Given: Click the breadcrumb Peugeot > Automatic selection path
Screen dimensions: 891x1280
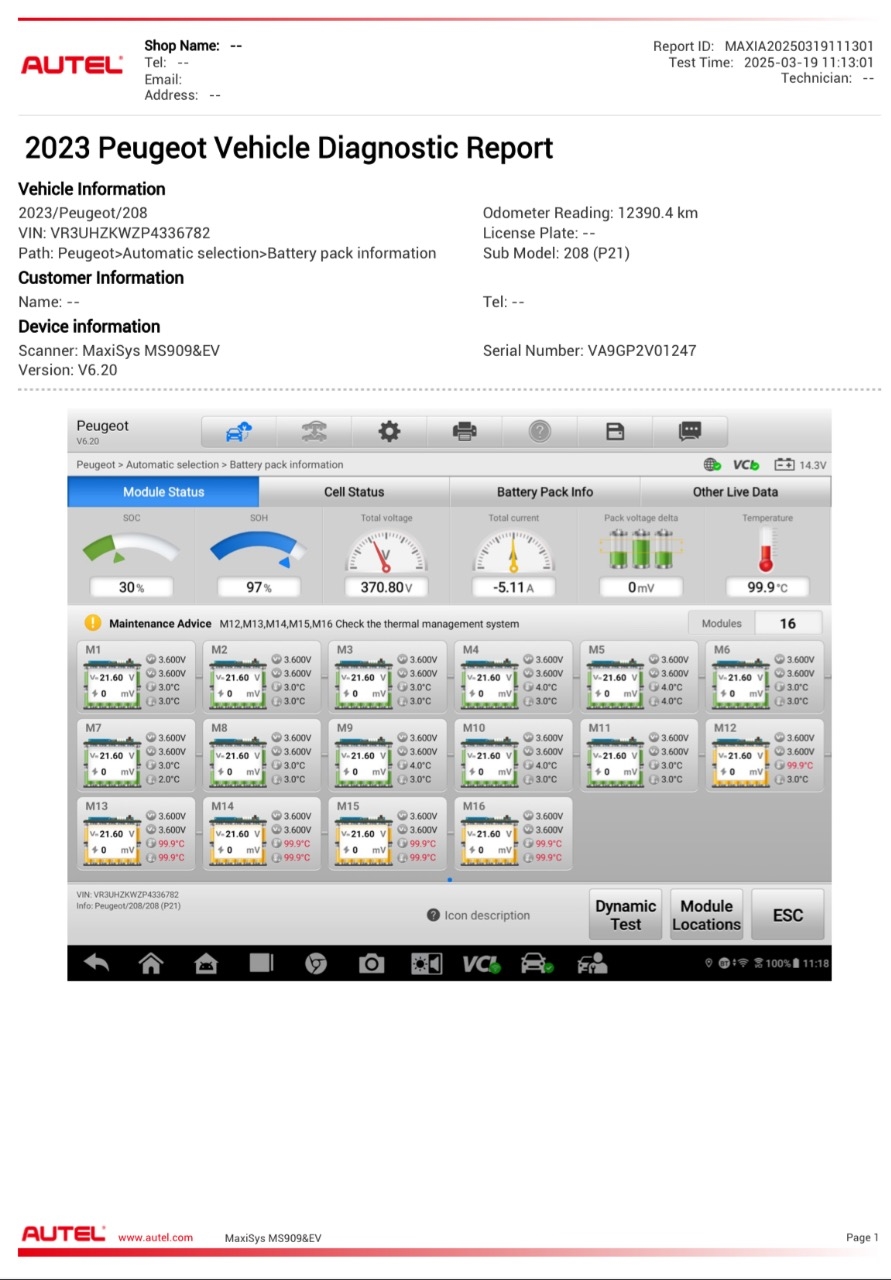Looking at the screenshot, I should 210,464.
